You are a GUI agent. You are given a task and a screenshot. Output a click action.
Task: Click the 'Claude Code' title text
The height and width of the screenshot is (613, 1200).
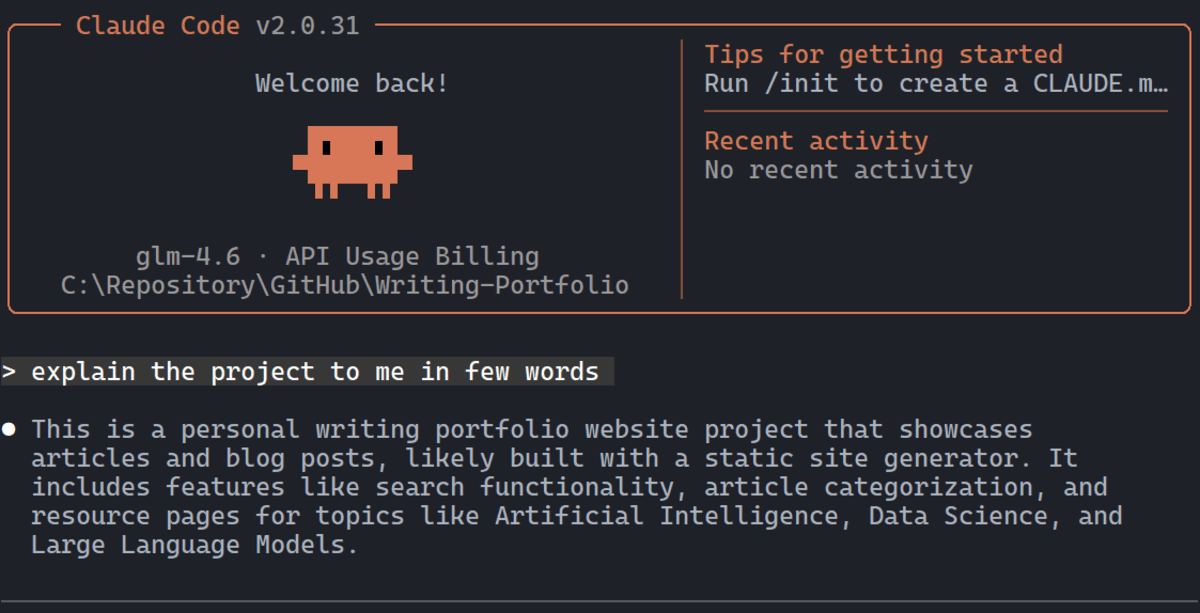point(158,26)
